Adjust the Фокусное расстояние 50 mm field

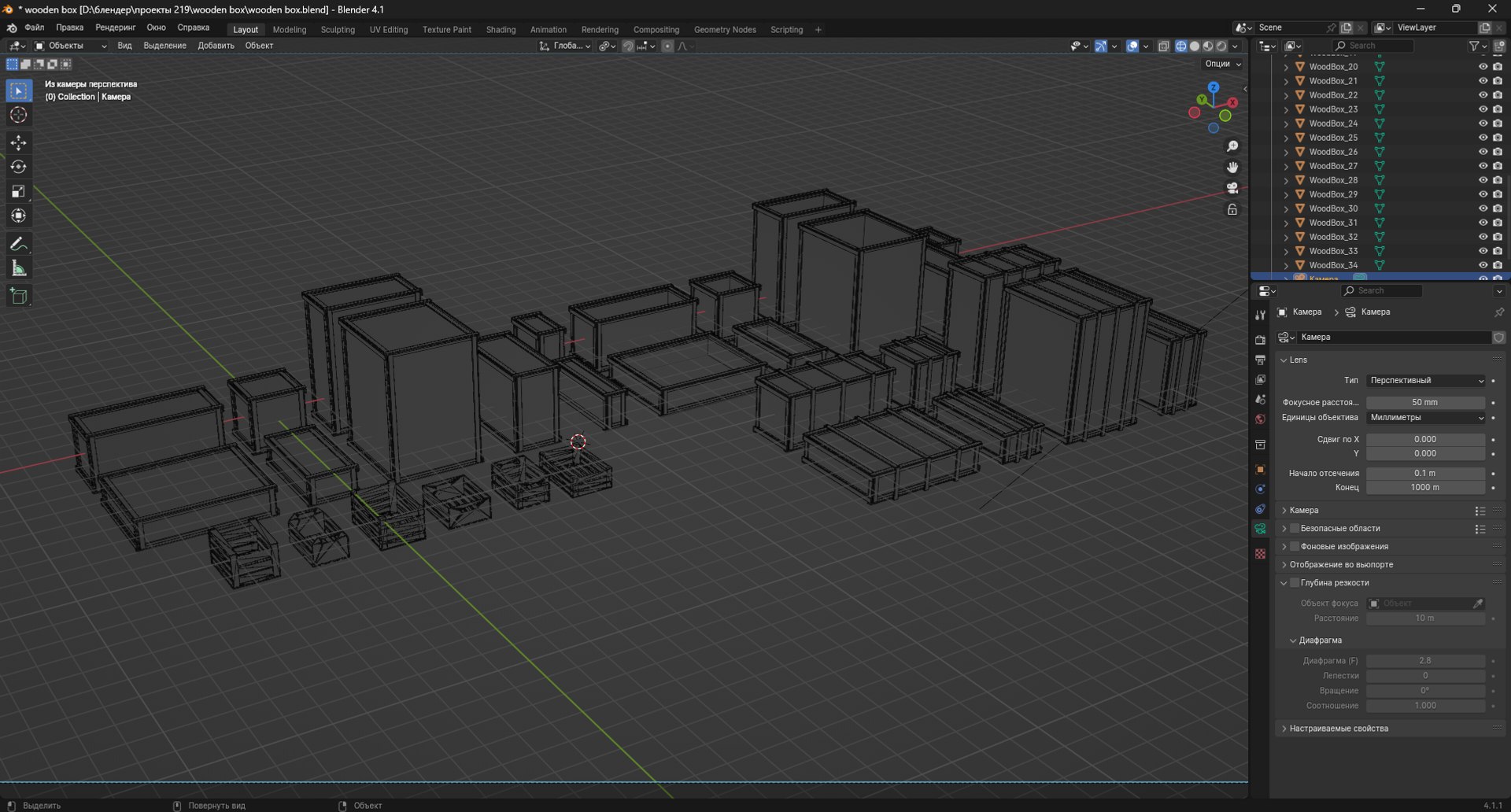pos(1425,403)
